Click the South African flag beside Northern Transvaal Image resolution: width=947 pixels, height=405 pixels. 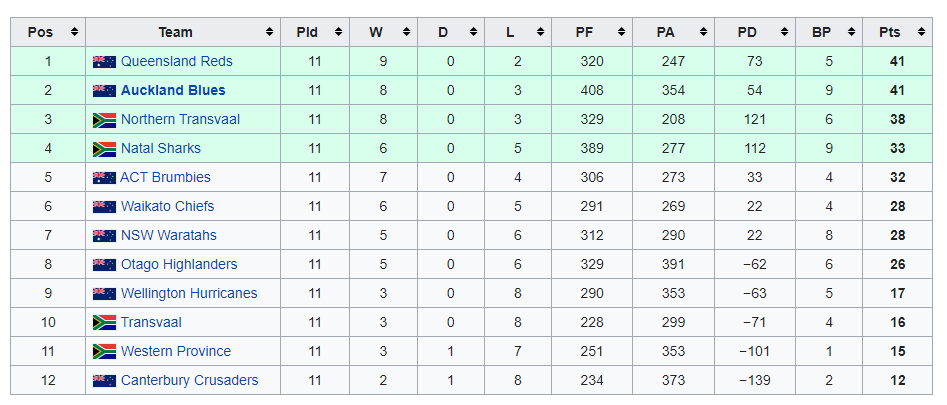pos(104,120)
